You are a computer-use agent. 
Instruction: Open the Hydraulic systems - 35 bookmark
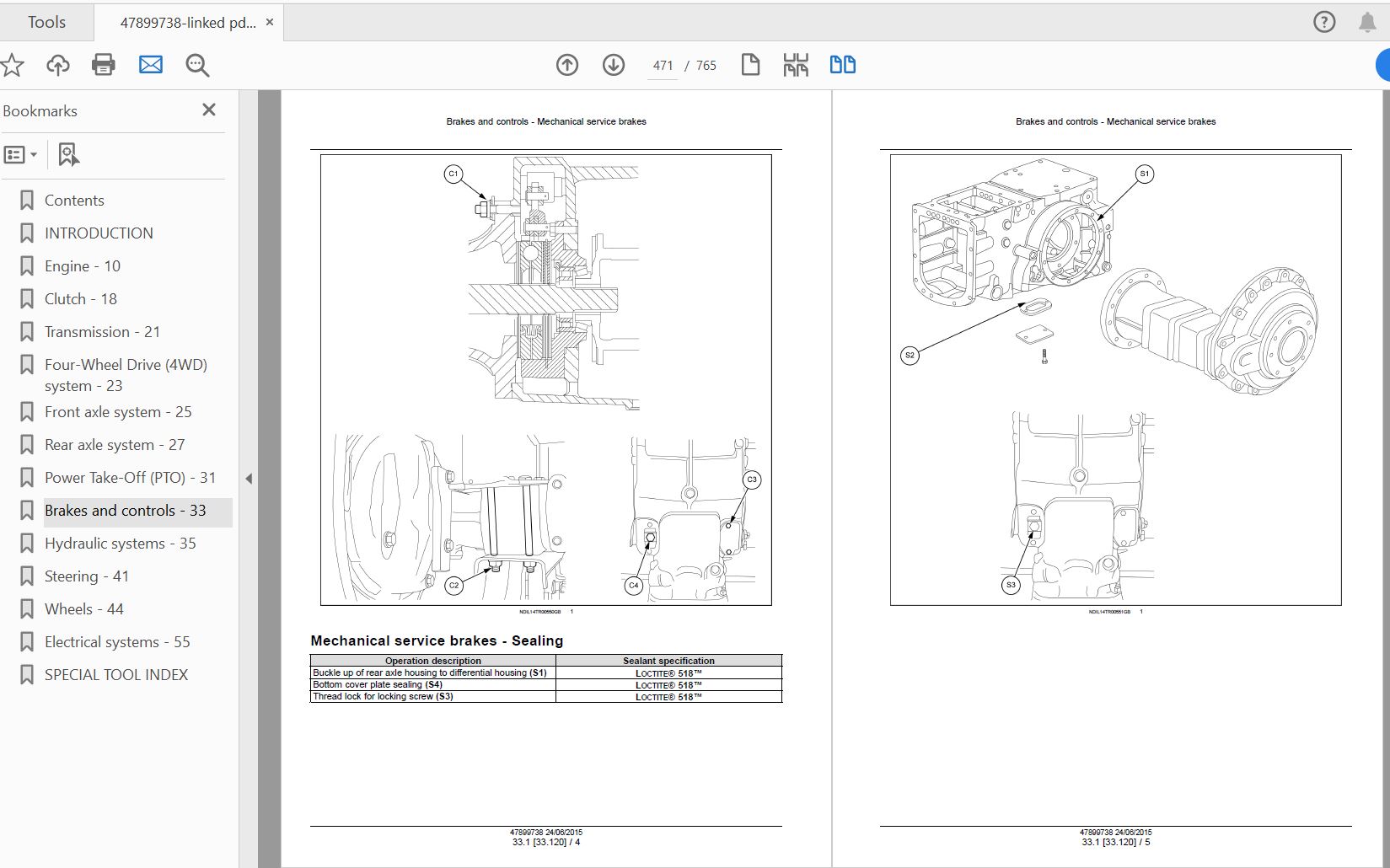(120, 543)
